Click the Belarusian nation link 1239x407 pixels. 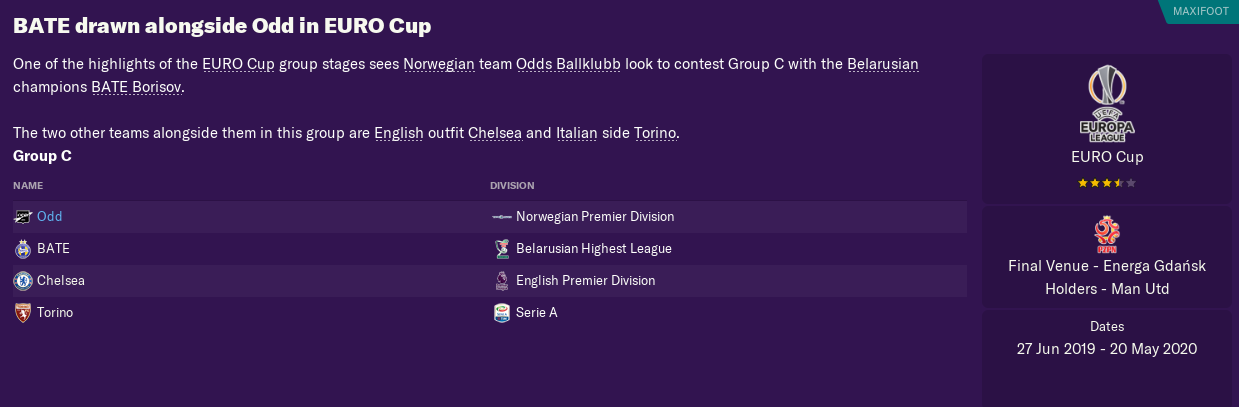(x=883, y=64)
